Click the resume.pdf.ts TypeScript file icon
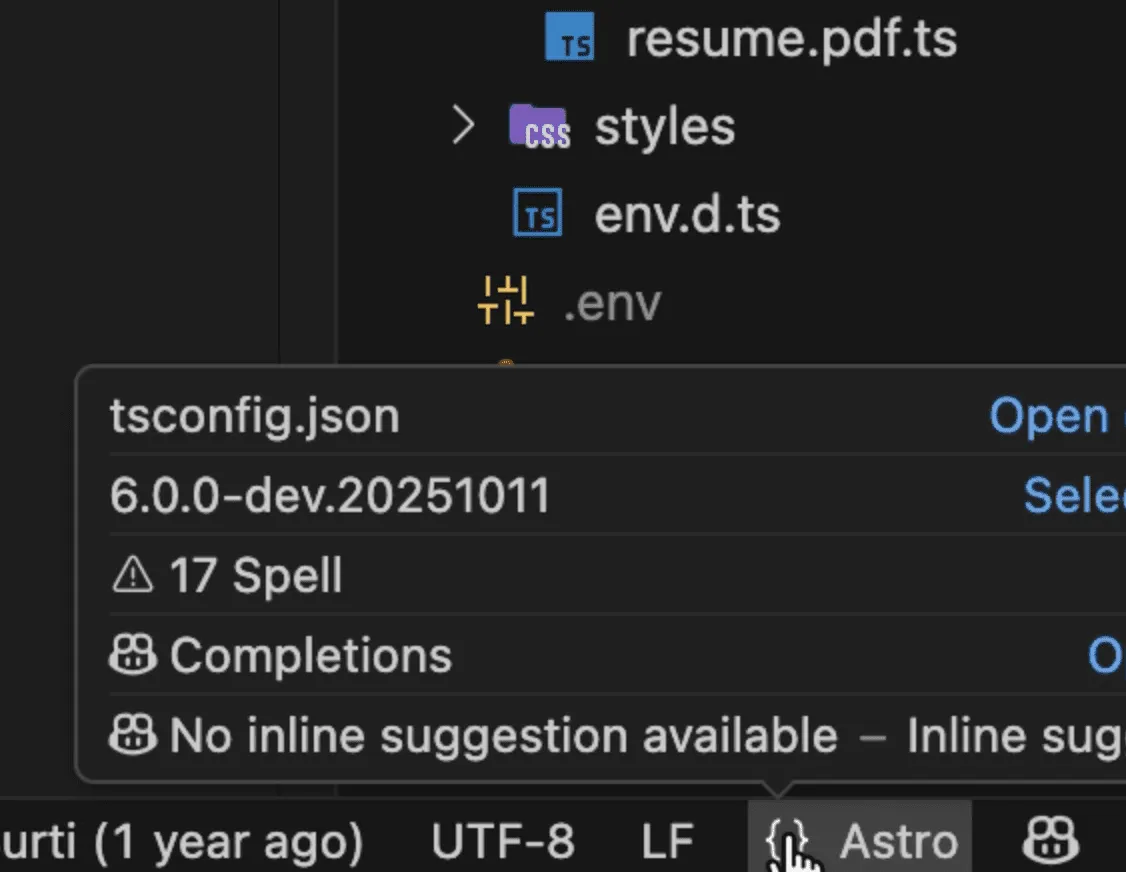Image resolution: width=1126 pixels, height=872 pixels. (x=571, y=38)
